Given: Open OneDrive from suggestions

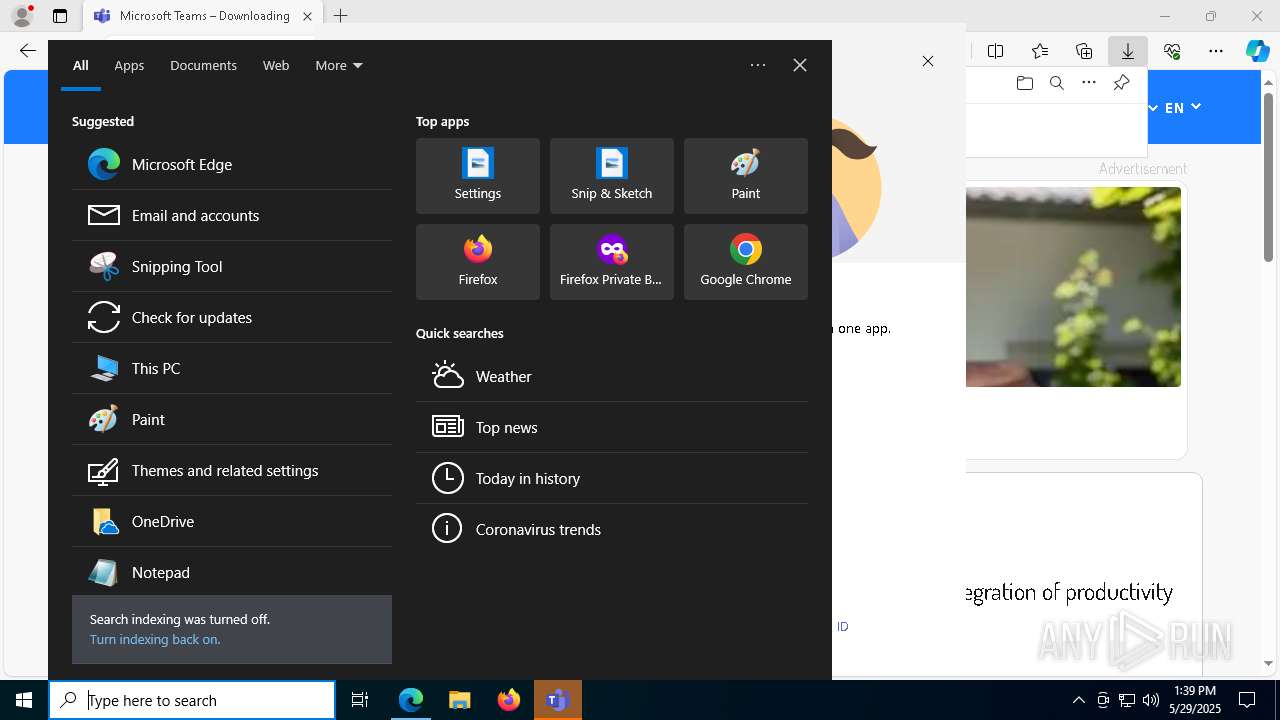Looking at the screenshot, I should coord(232,521).
